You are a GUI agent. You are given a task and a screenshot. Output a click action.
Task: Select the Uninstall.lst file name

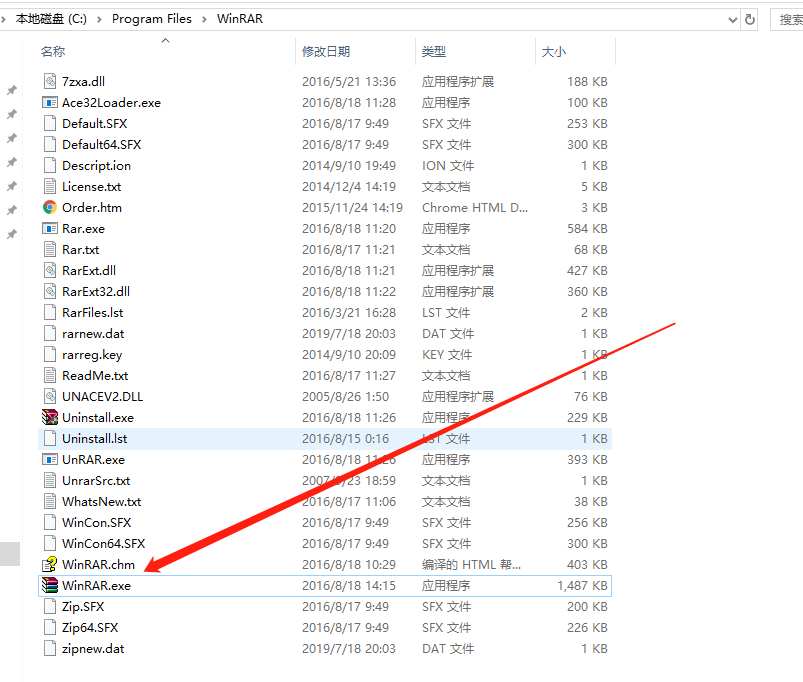coord(94,438)
